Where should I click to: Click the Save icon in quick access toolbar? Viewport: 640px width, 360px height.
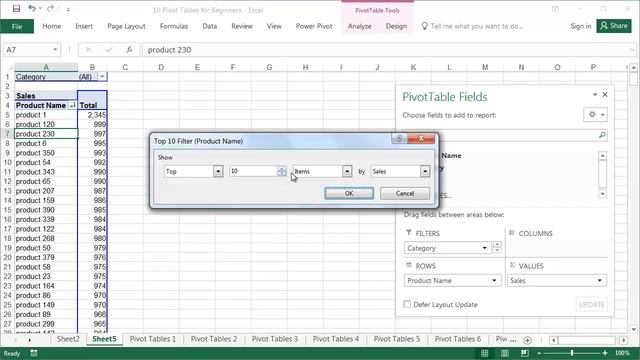click(x=16, y=9)
